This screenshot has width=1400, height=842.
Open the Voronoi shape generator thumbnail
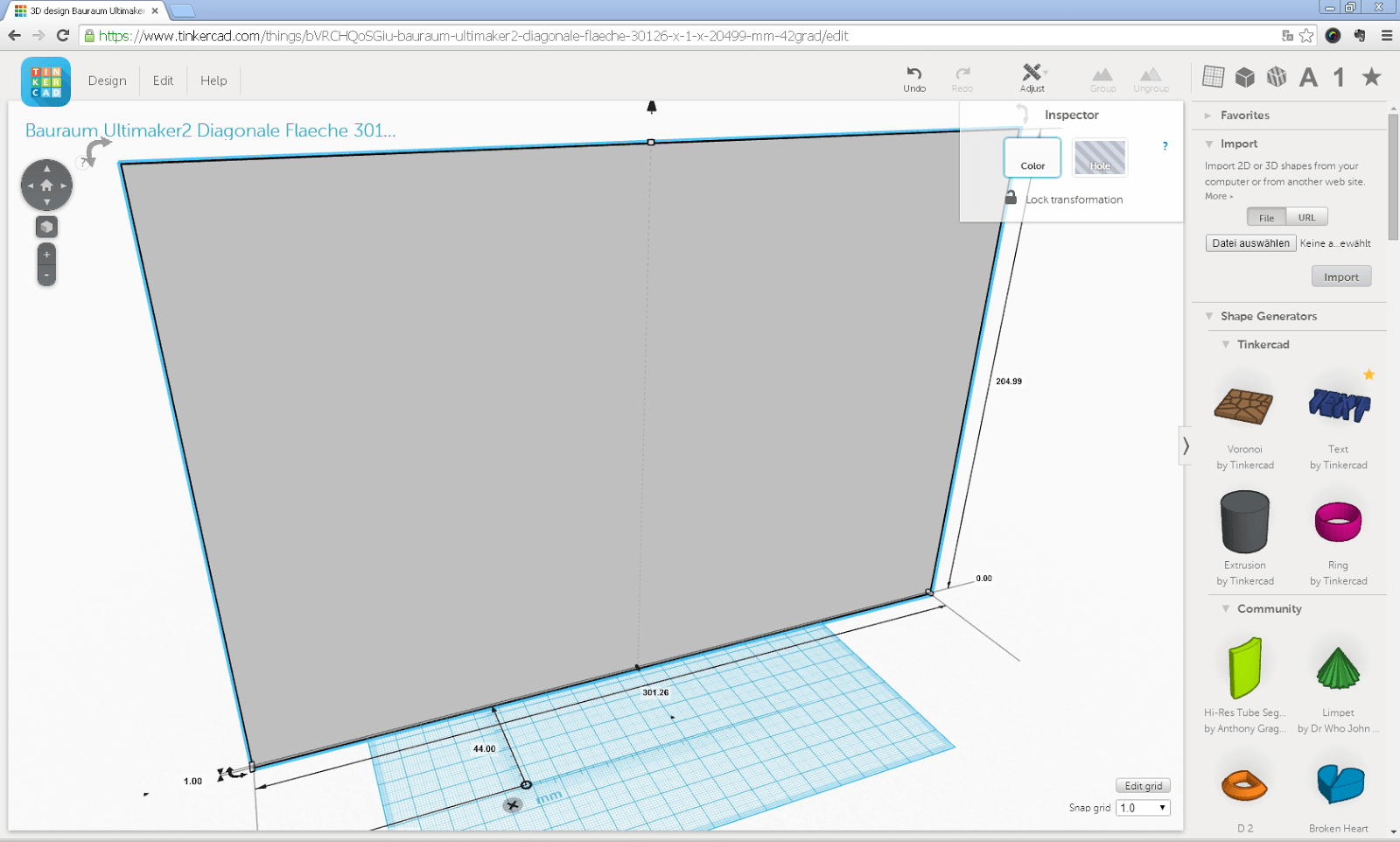pos(1243,407)
